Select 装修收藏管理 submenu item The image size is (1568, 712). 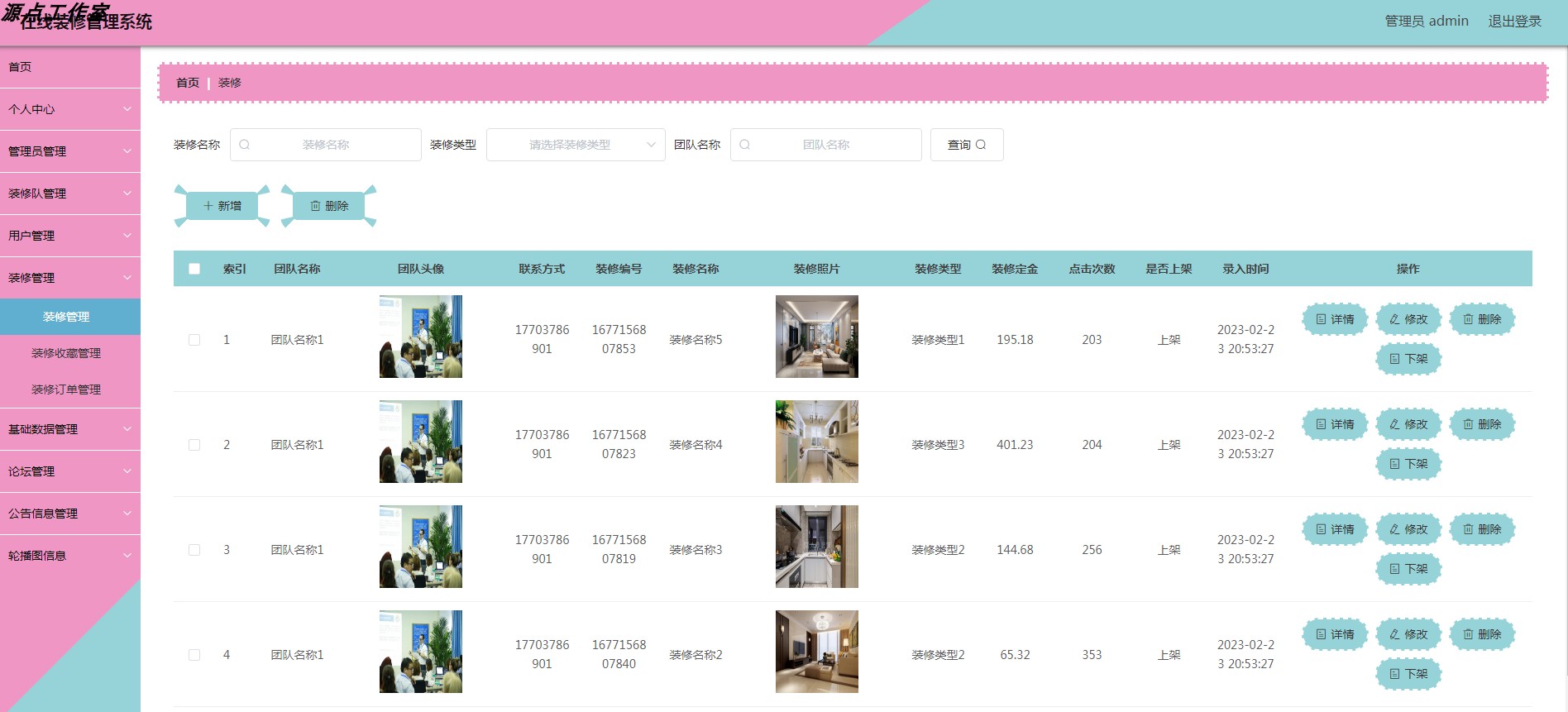[x=70, y=353]
